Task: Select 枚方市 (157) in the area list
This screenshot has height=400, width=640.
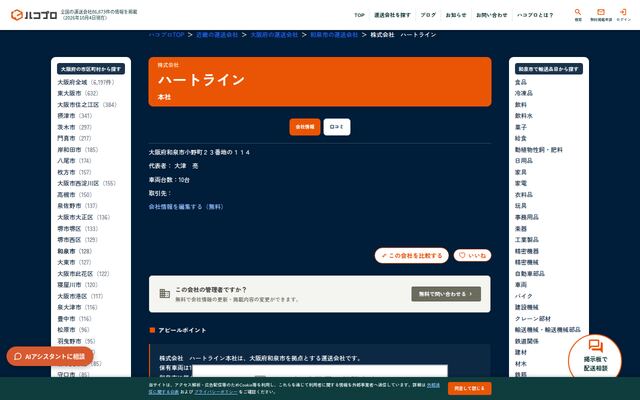Action: 74,172
